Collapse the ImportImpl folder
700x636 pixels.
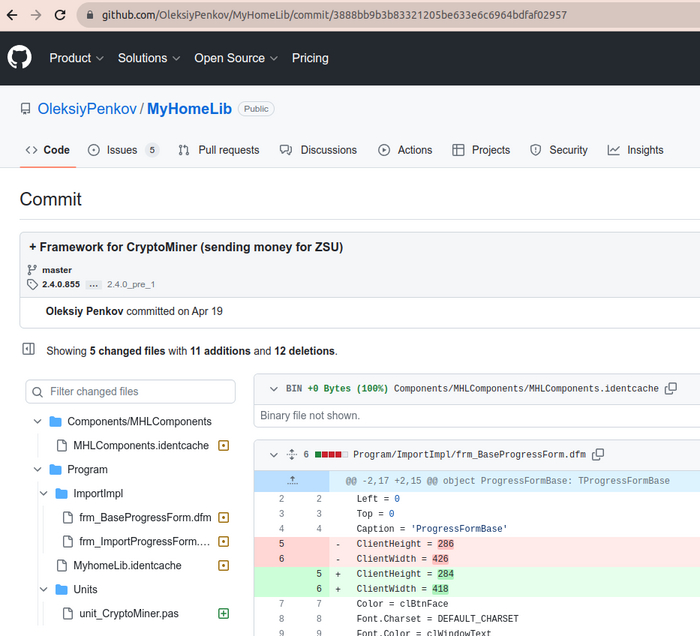[x=44, y=494]
